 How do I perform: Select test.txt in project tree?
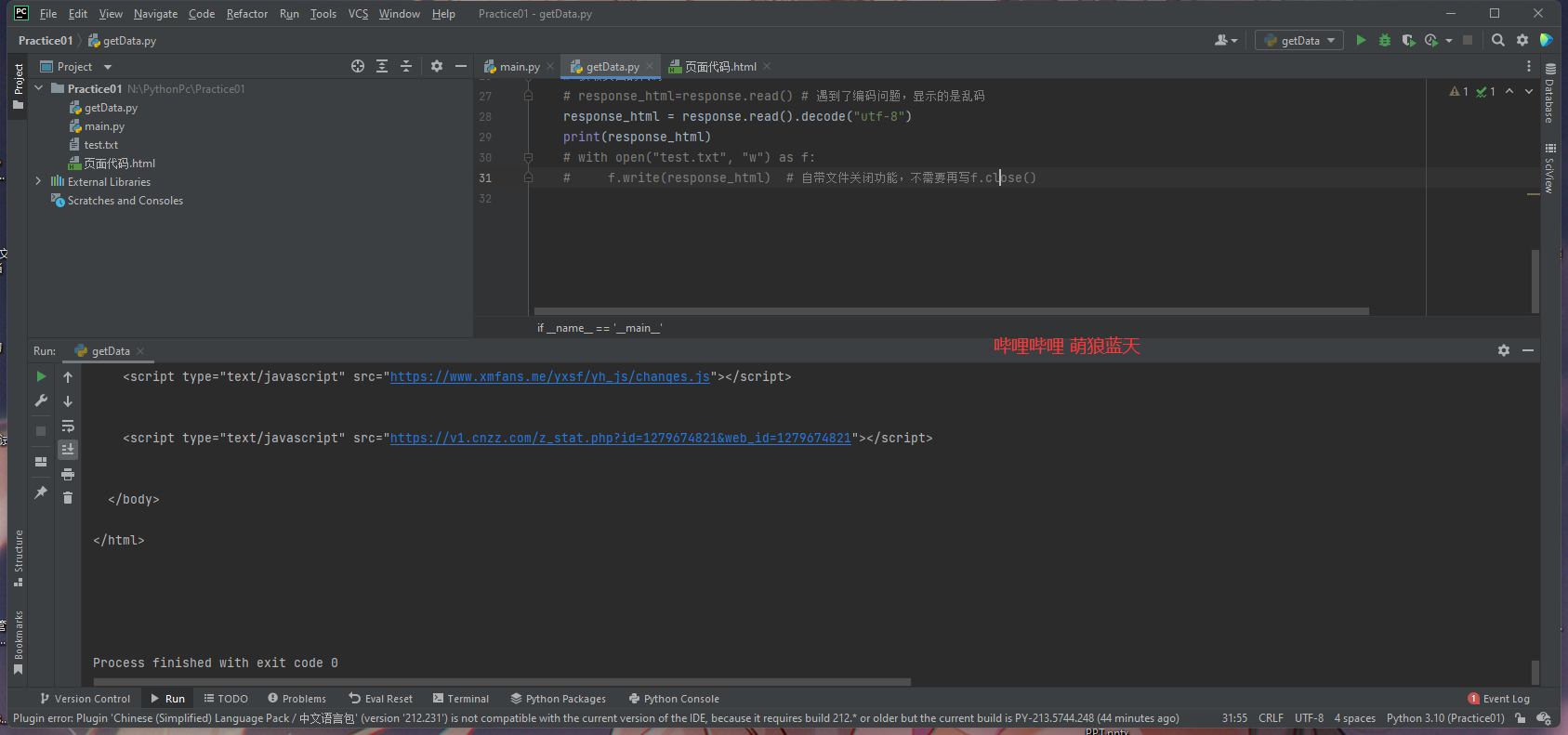pos(101,144)
